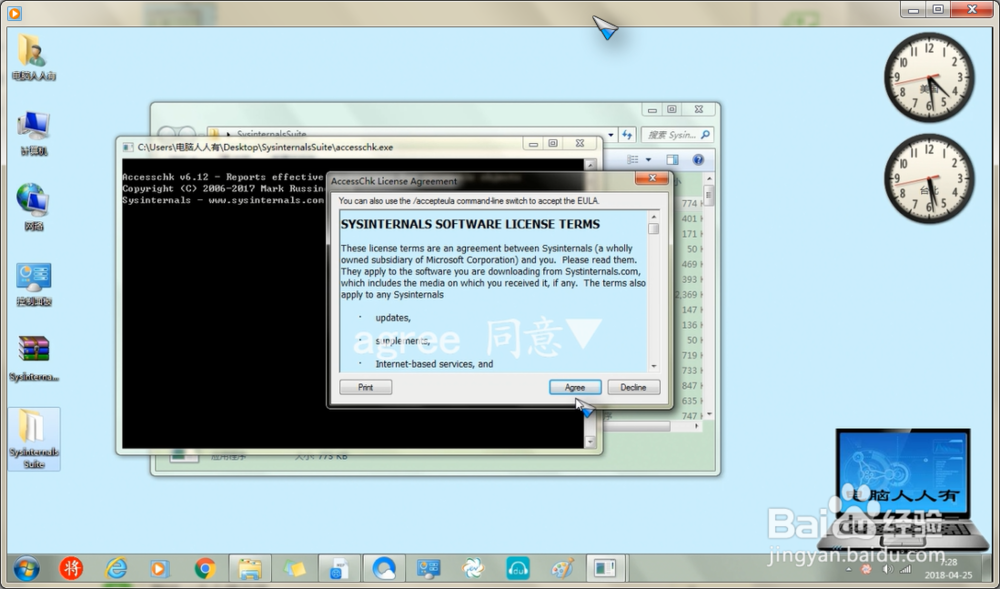The image size is (1000, 589).
Task: Open the pinwheel taskbar icon
Action: click(473, 568)
